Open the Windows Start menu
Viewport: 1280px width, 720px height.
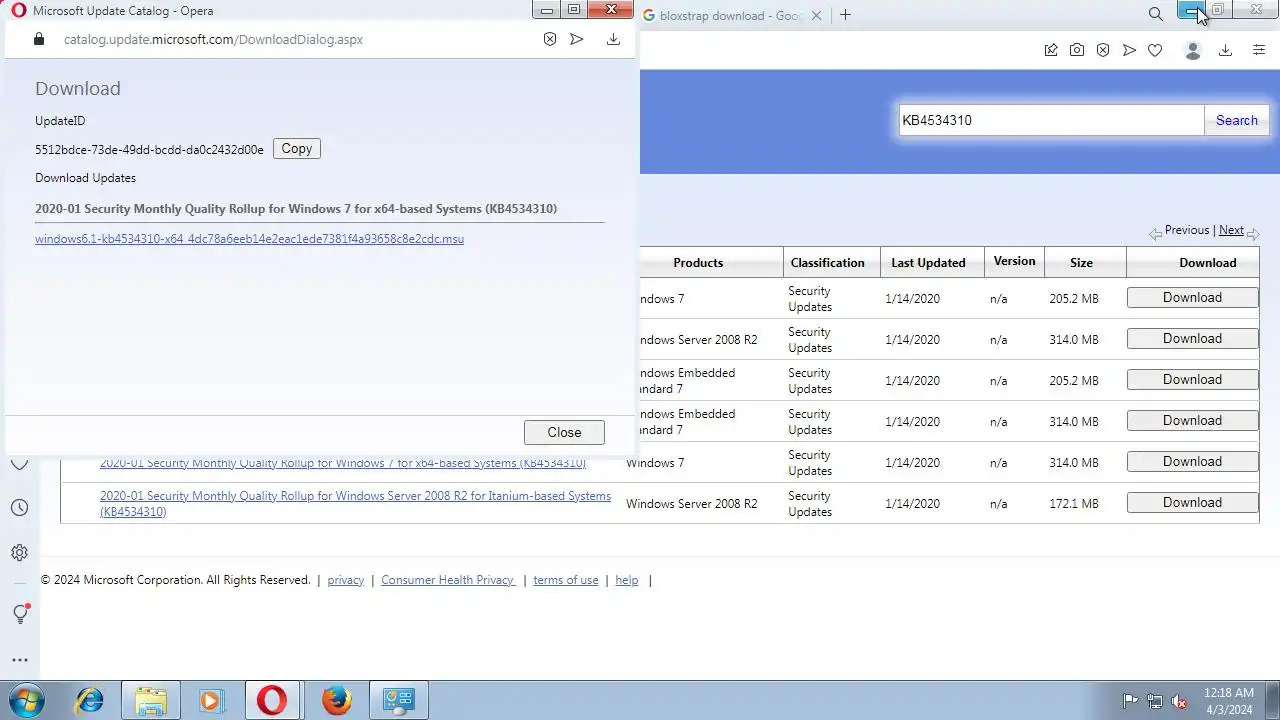[x=26, y=700]
